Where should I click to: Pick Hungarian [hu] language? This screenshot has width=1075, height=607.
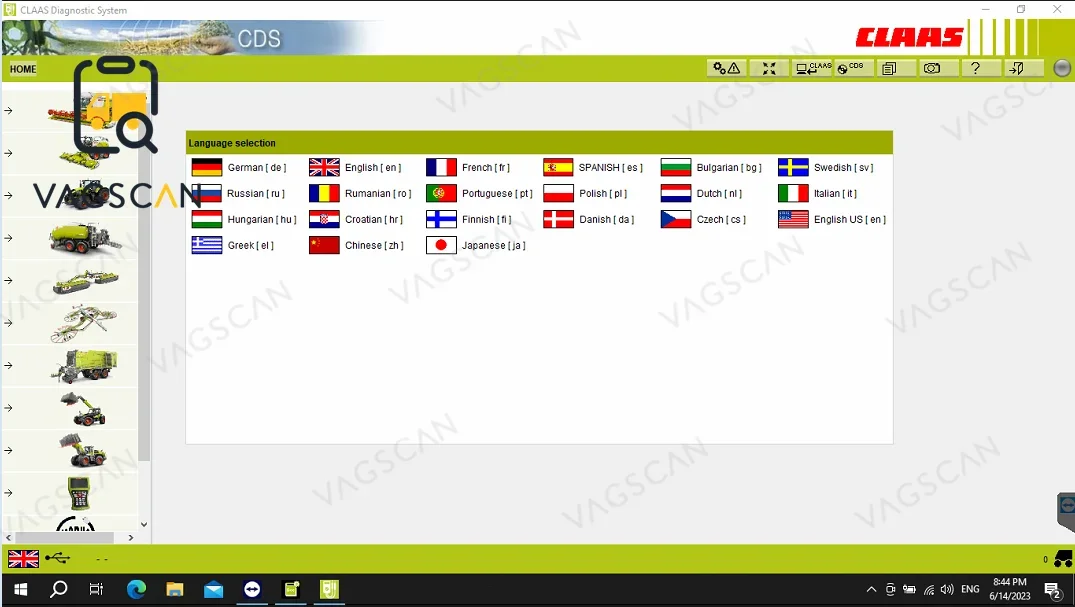point(245,219)
